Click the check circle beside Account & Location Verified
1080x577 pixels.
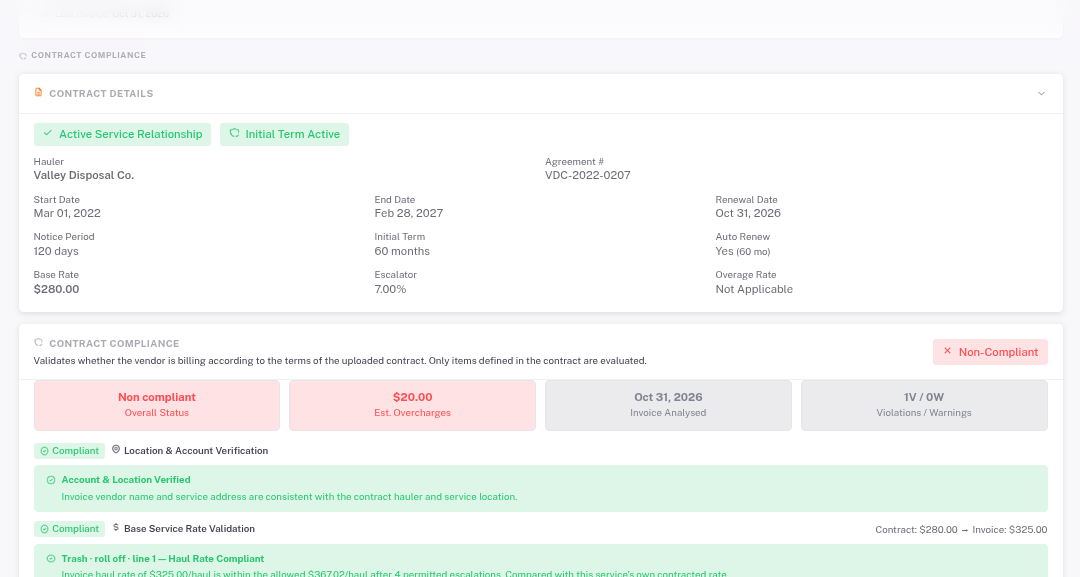click(x=50, y=480)
